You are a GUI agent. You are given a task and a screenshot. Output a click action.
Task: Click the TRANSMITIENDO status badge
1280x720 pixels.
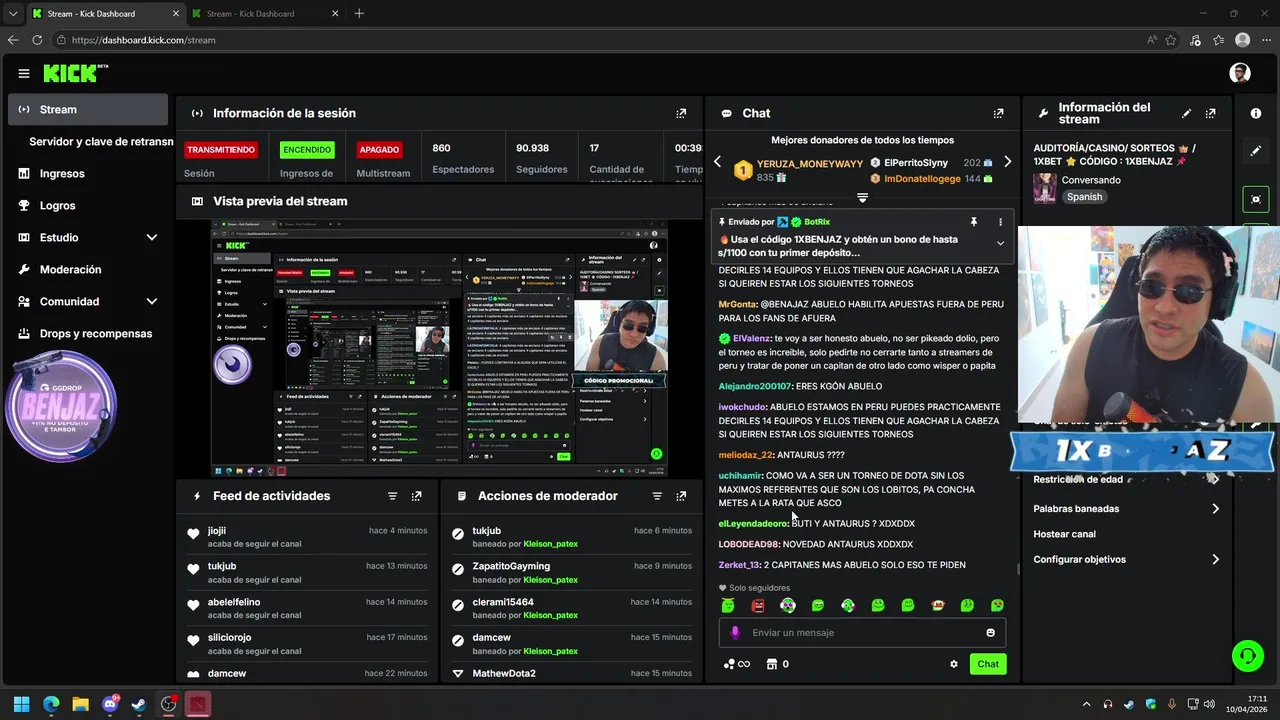[220, 150]
